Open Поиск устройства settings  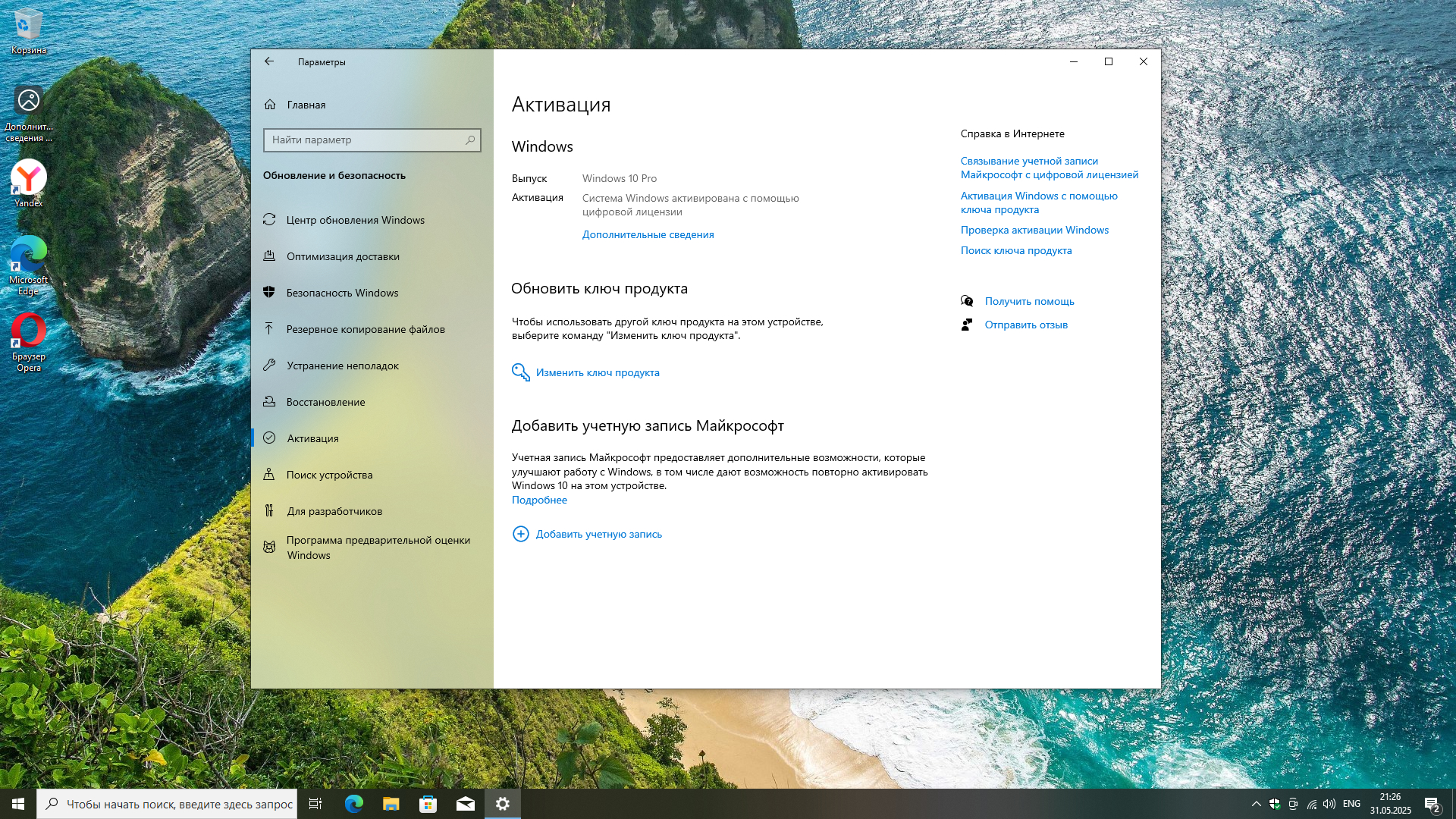pyautogui.click(x=329, y=475)
